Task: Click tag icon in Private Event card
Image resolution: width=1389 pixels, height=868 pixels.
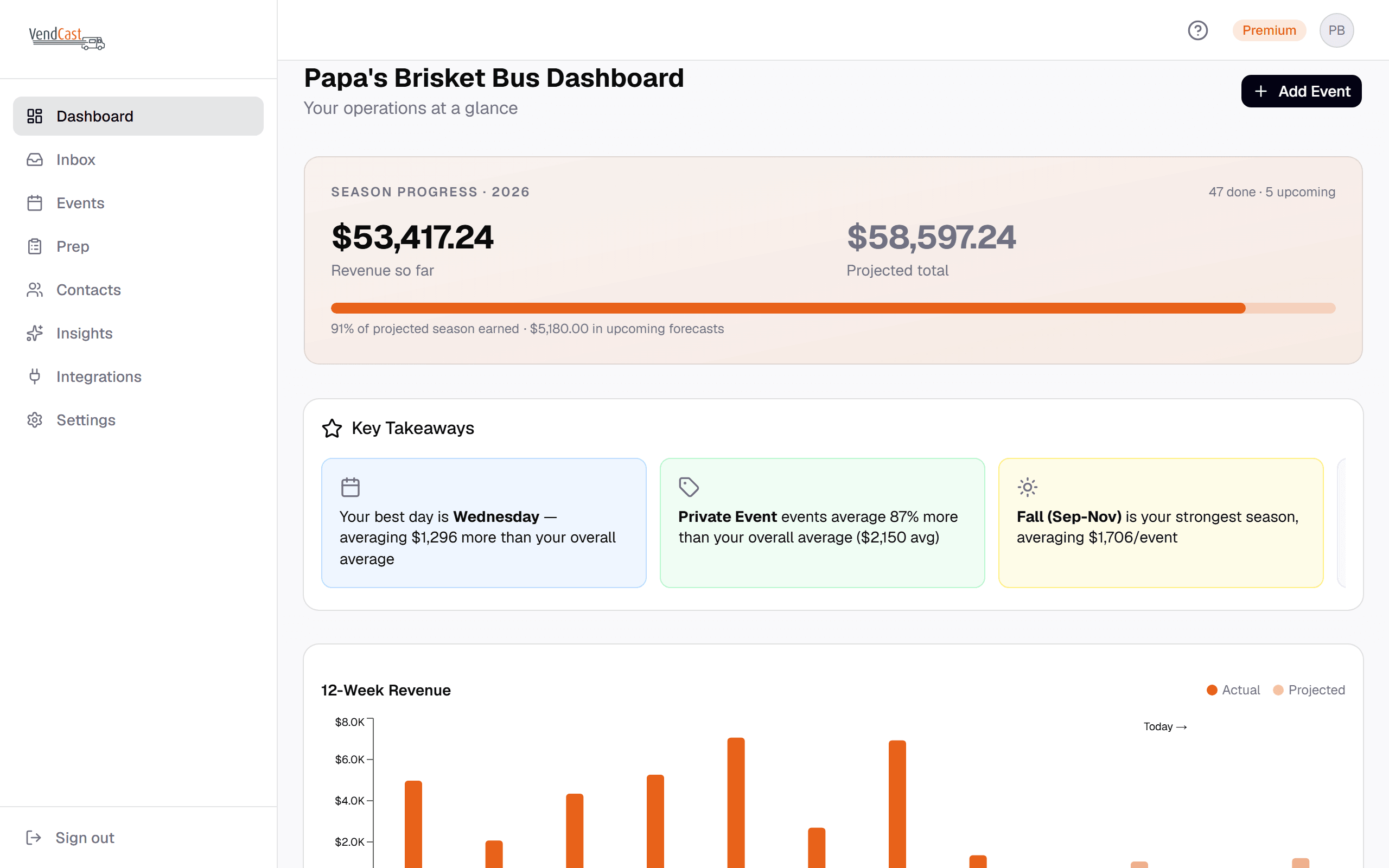Action: [689, 487]
